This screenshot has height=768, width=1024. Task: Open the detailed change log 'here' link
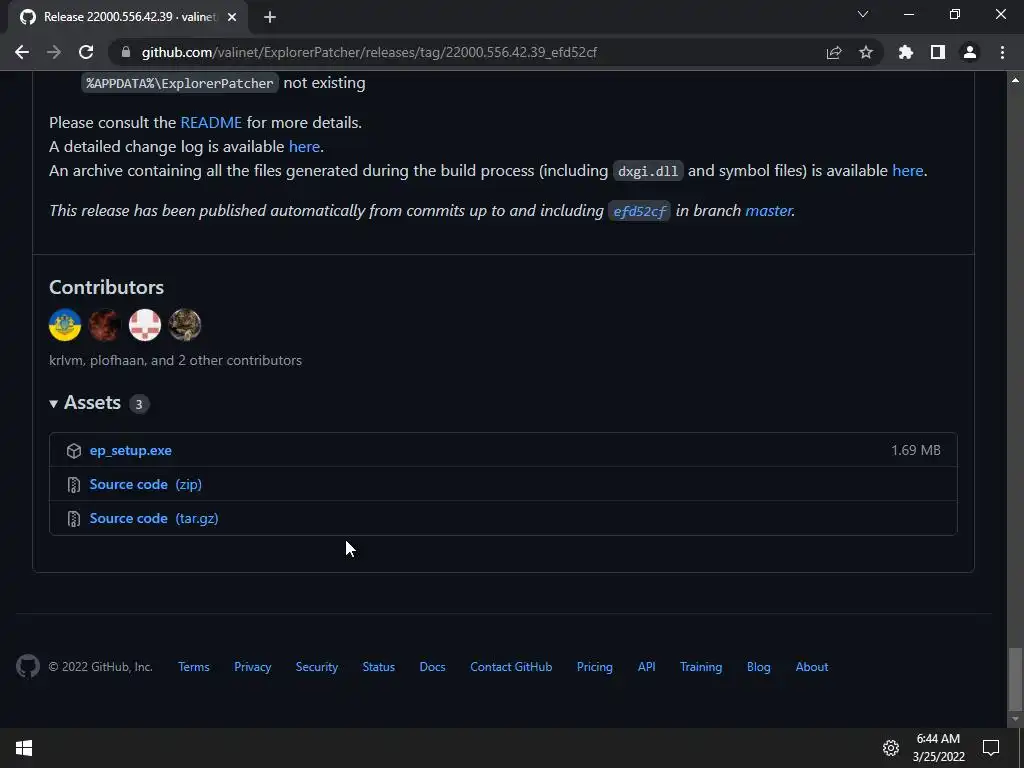304,146
